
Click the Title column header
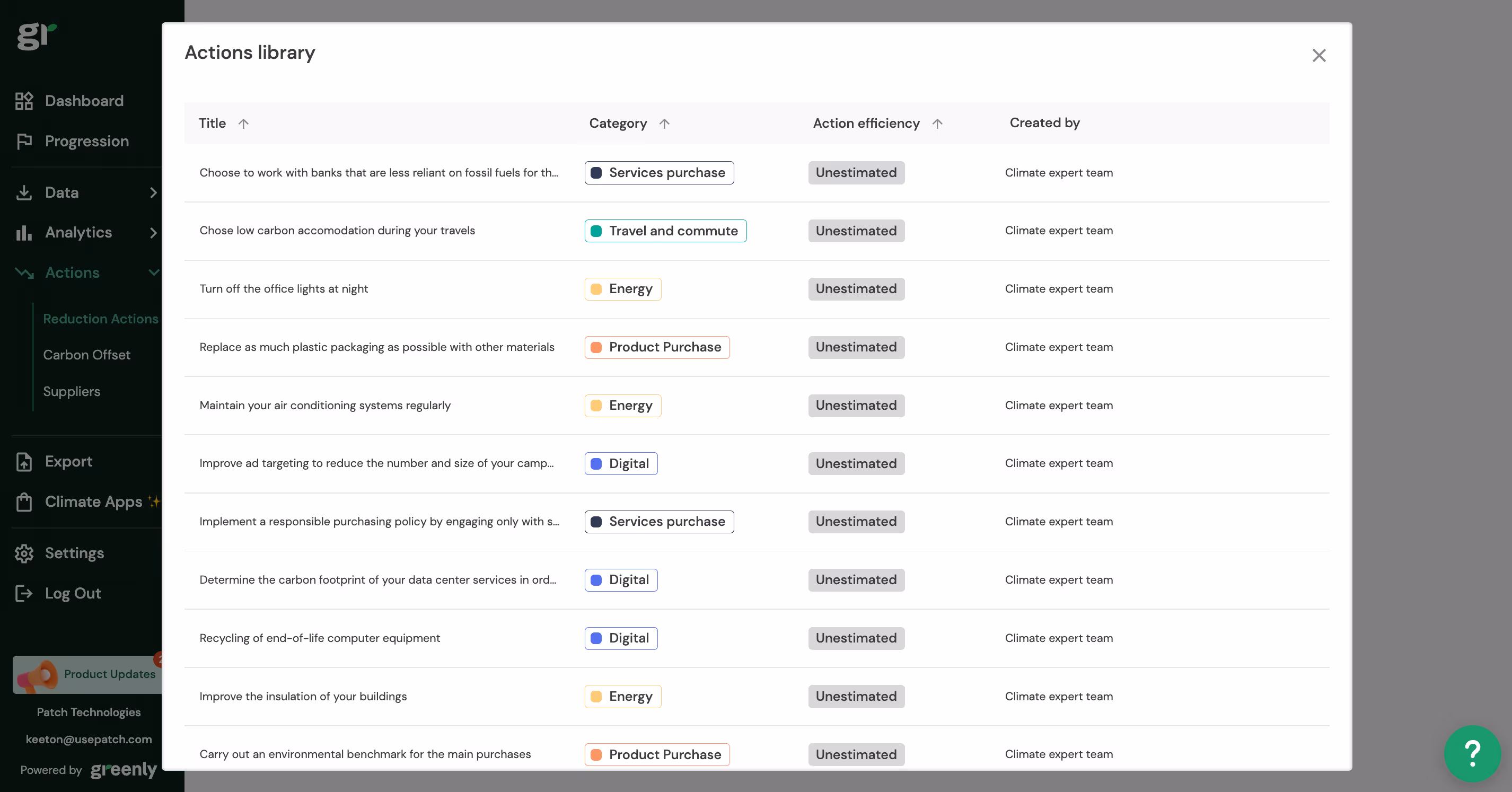click(212, 124)
